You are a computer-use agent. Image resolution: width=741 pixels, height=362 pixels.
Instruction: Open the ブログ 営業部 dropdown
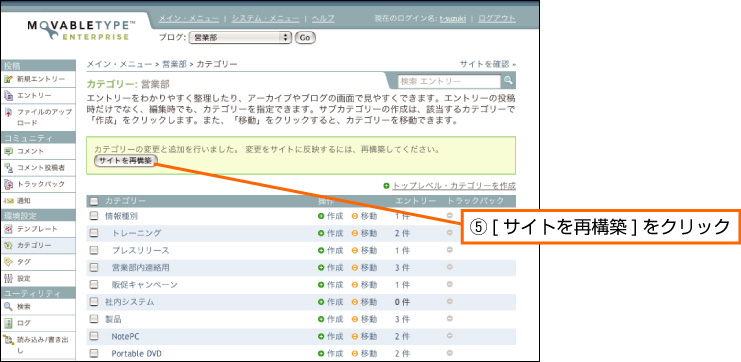point(241,38)
